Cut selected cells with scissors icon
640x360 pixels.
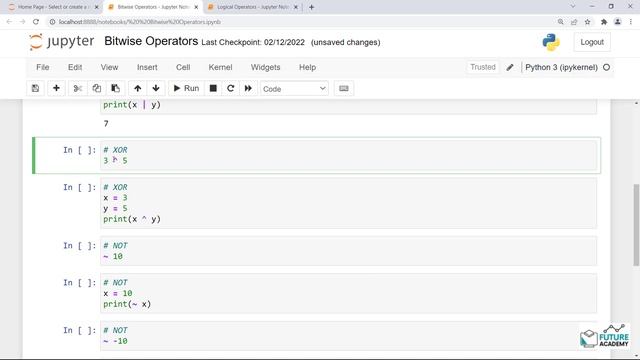pos(78,89)
